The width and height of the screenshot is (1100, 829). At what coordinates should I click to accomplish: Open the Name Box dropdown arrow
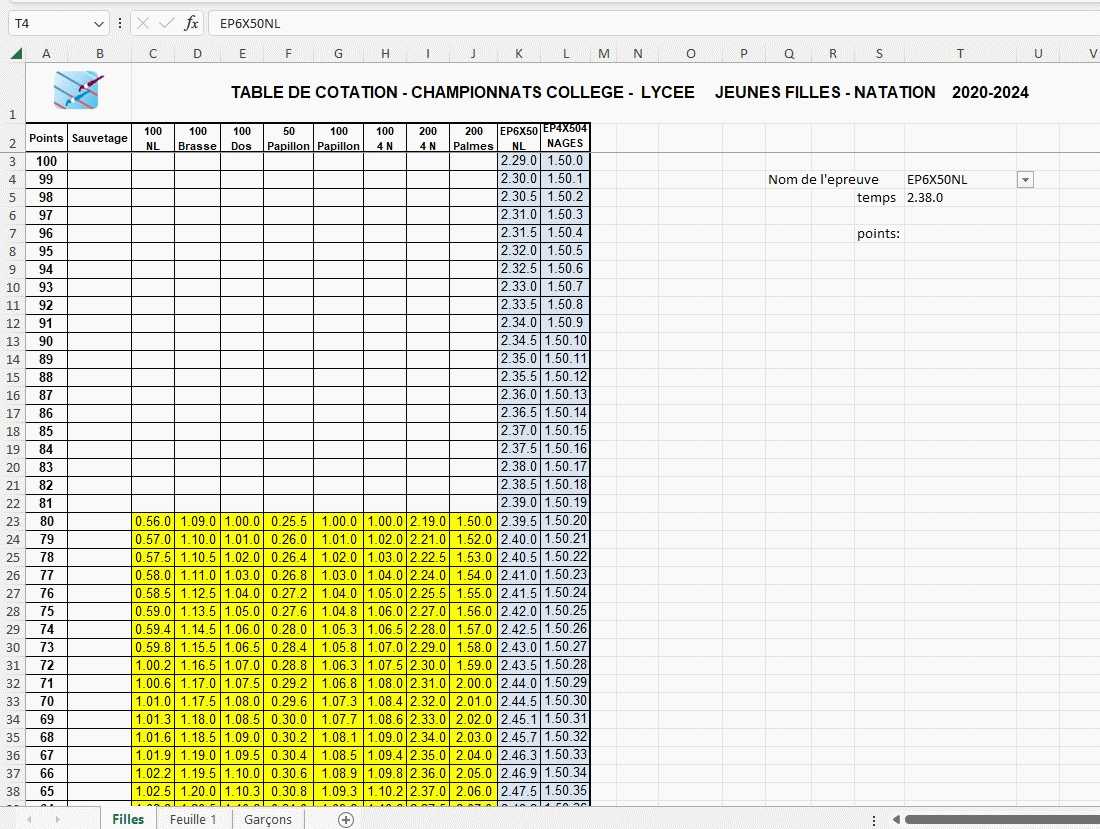point(98,24)
